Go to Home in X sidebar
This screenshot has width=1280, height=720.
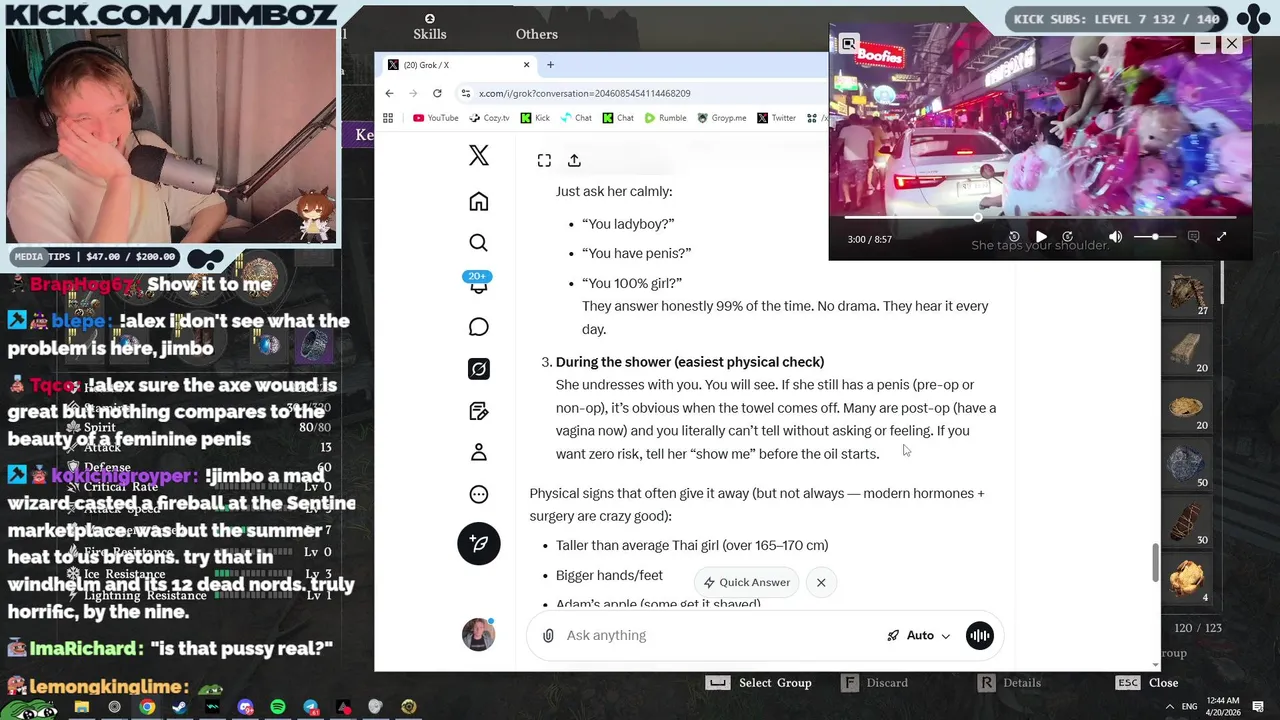pyautogui.click(x=479, y=202)
